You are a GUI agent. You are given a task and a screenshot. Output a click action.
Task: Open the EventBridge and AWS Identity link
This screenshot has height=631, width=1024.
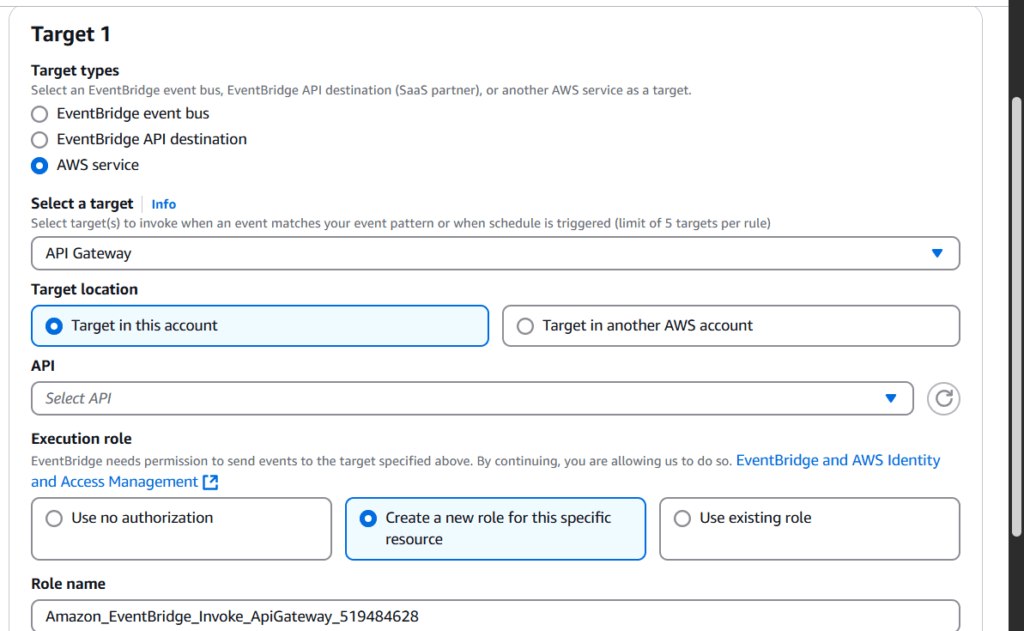point(838,460)
